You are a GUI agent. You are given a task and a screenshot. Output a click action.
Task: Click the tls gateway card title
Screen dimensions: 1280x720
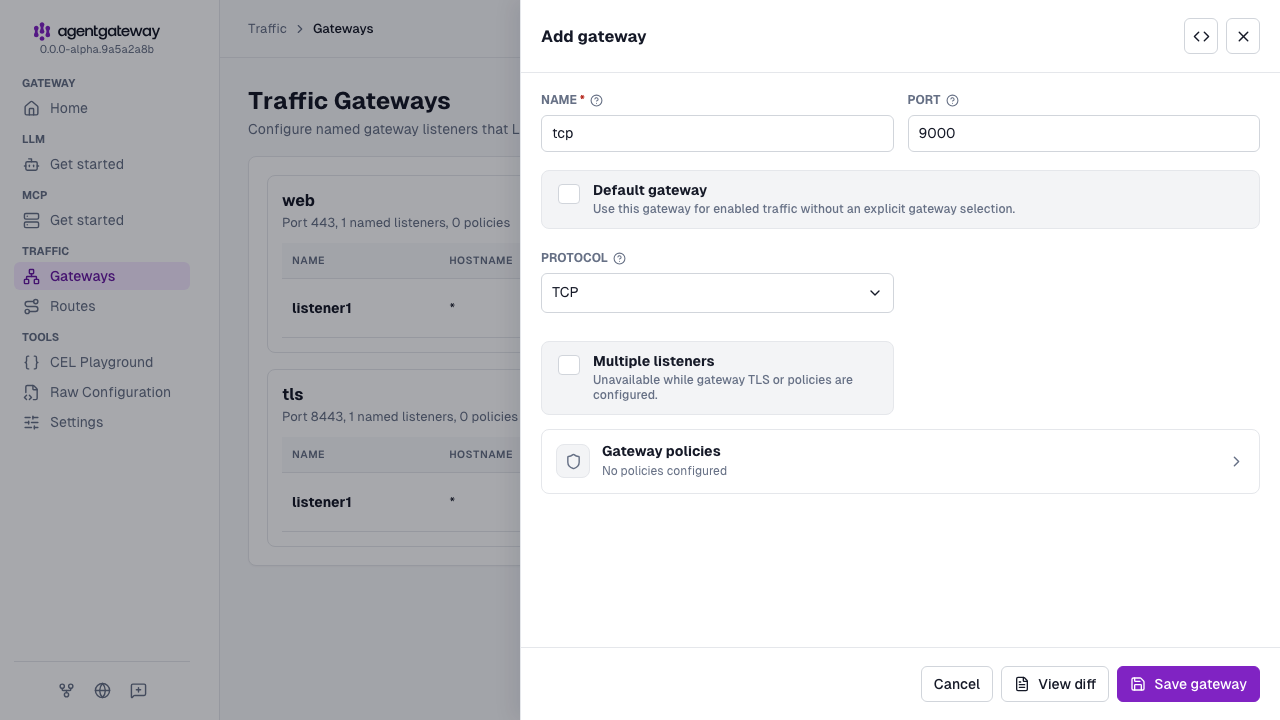(x=292, y=395)
